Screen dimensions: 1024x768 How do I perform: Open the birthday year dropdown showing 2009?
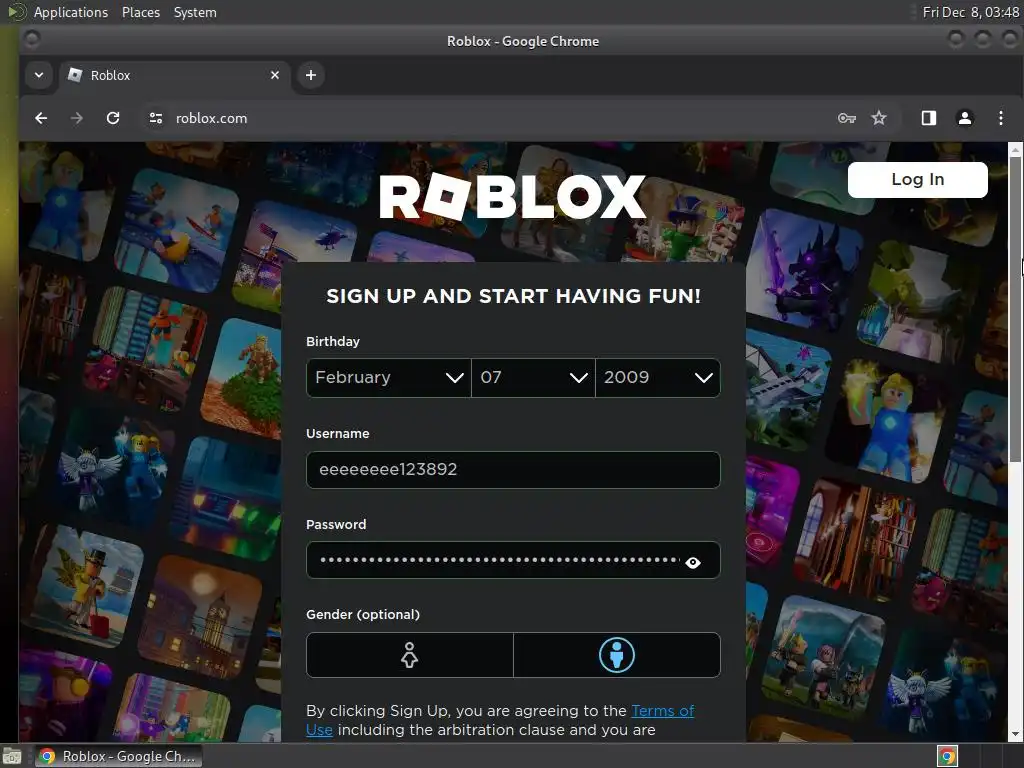click(658, 377)
